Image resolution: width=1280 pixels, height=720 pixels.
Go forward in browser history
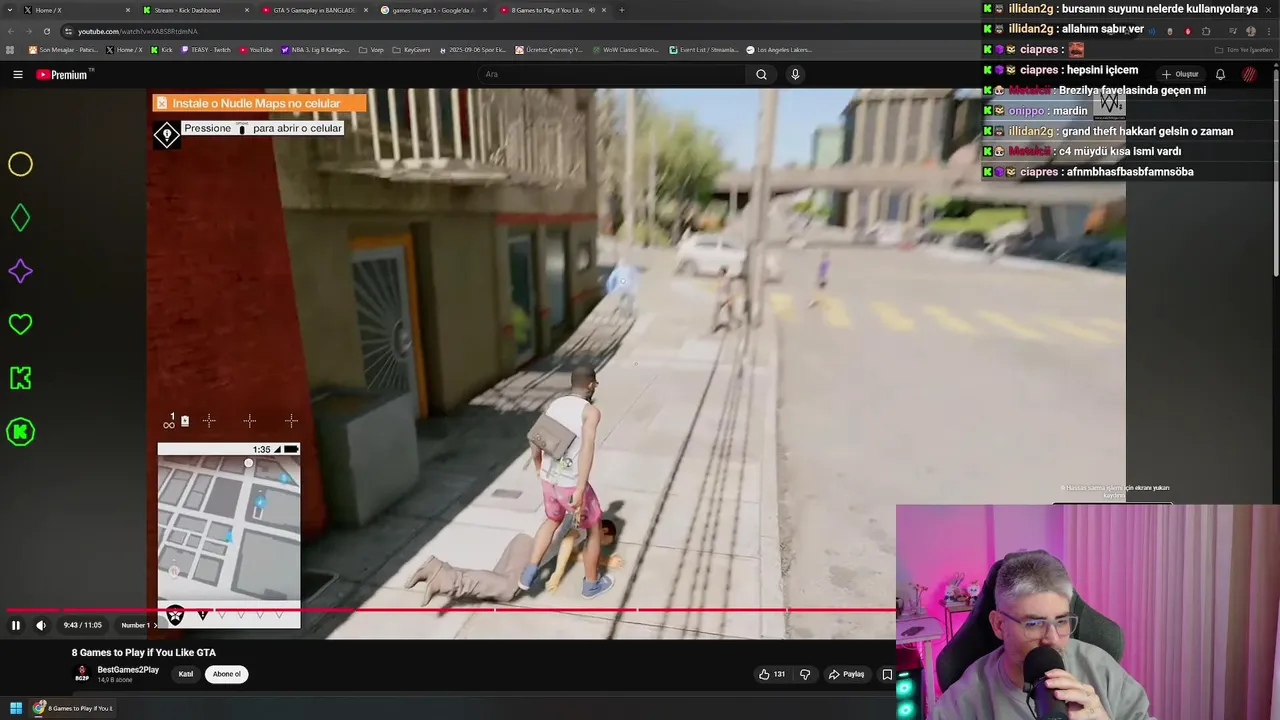pos(29,31)
